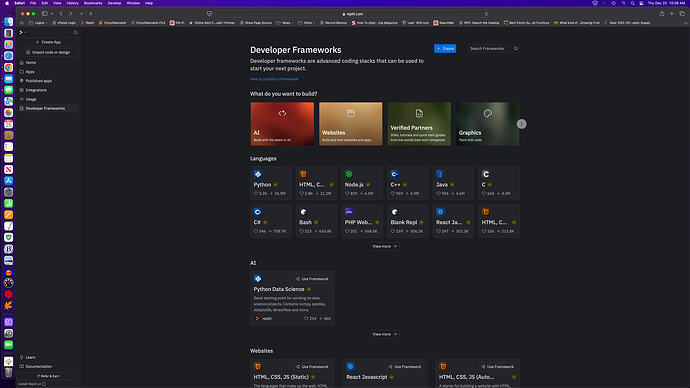This screenshot has width=690, height=388.
Task: Click the Safari share icon
Action: tap(662, 14)
